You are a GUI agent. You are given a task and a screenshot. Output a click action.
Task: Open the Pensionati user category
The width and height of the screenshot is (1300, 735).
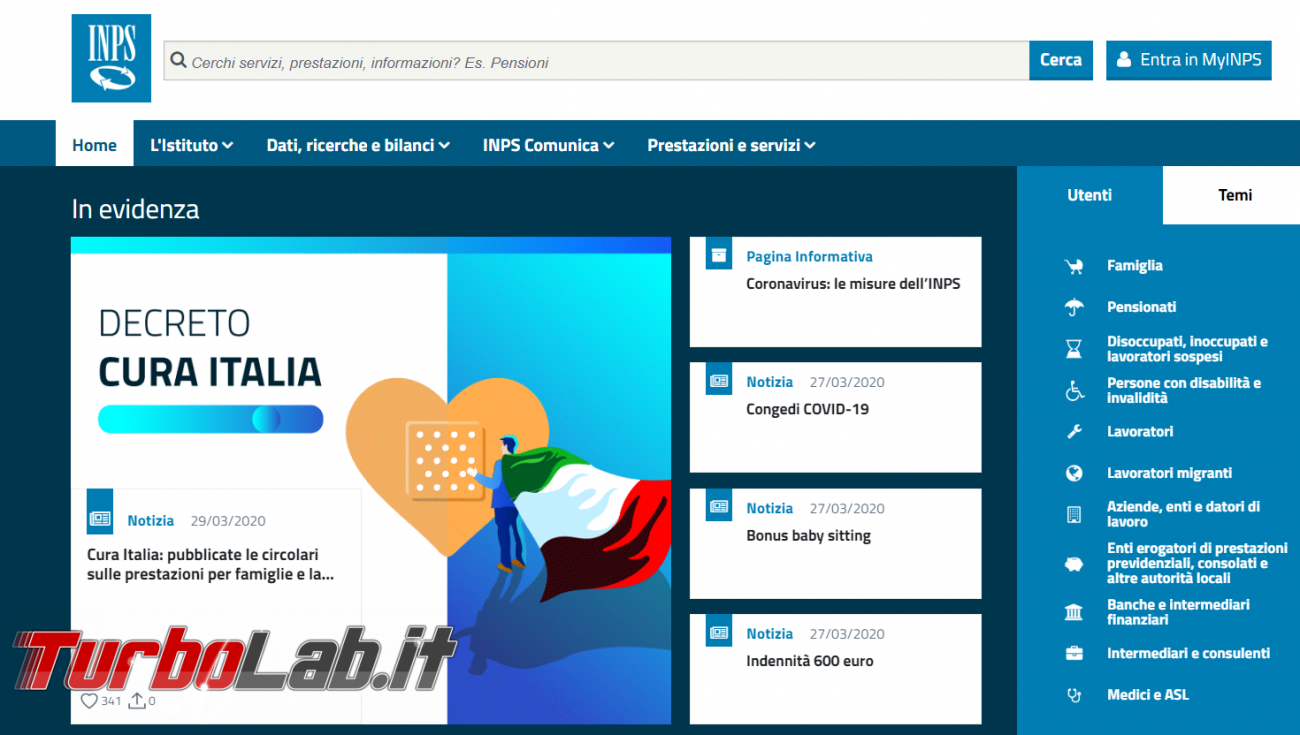click(1142, 307)
